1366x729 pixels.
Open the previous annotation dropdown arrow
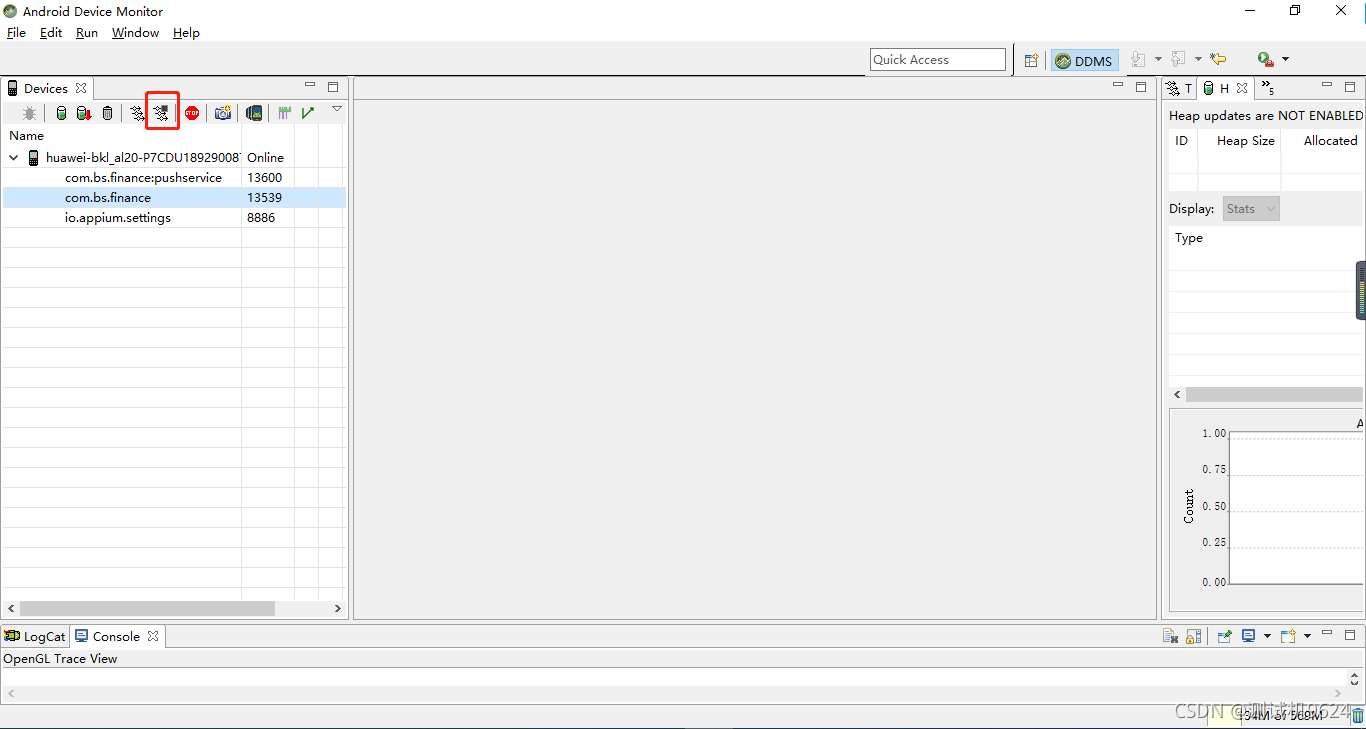click(x=1198, y=60)
